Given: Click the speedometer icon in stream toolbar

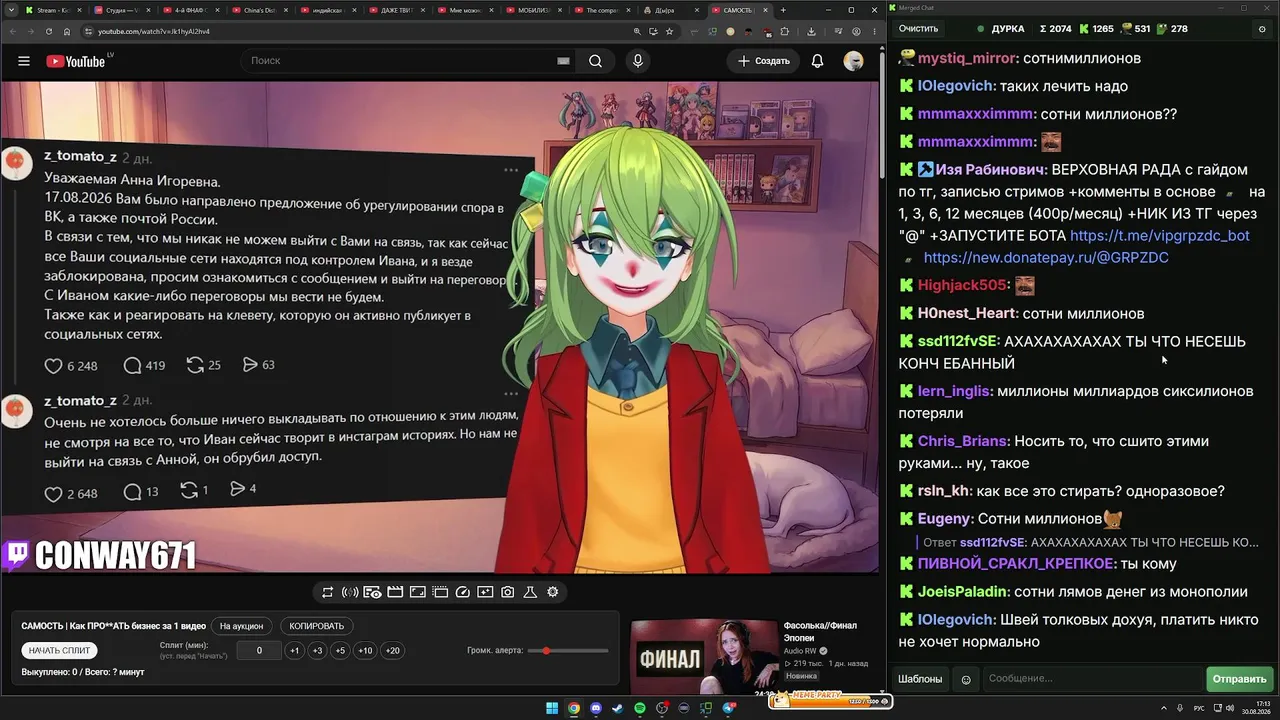Looking at the screenshot, I should (x=462, y=592).
